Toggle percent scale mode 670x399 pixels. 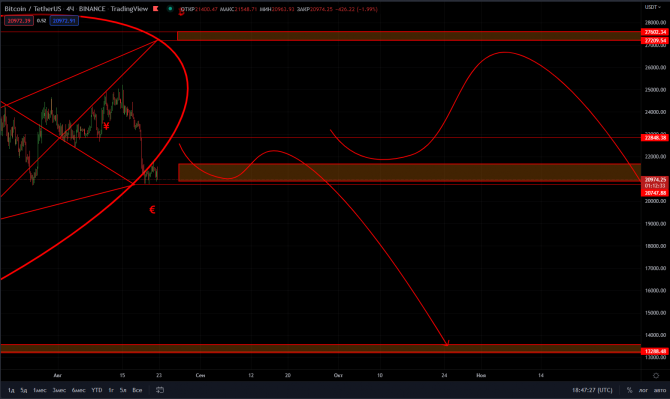(x=629, y=390)
